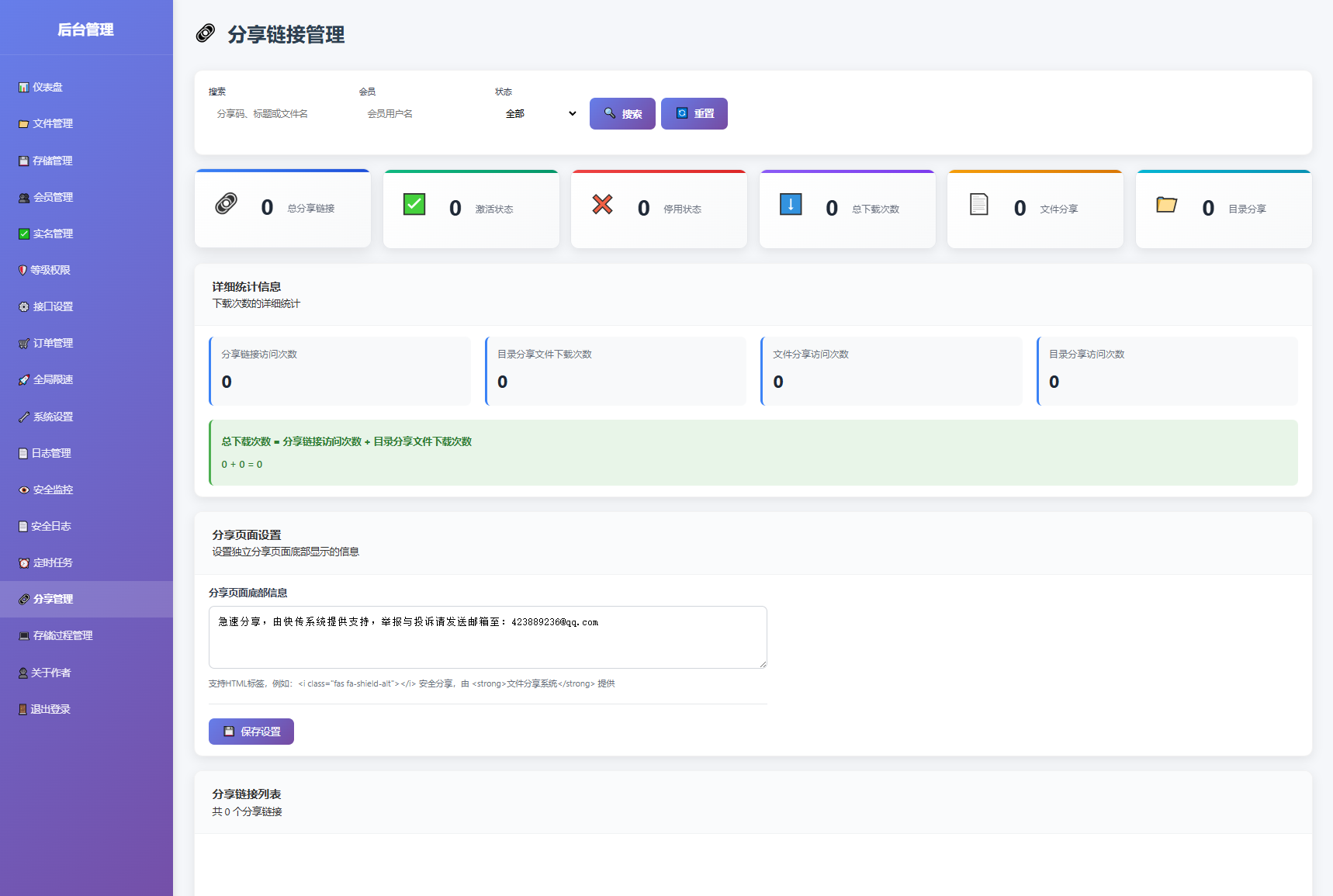Select the 接口设置 gear icon

pos(23,306)
